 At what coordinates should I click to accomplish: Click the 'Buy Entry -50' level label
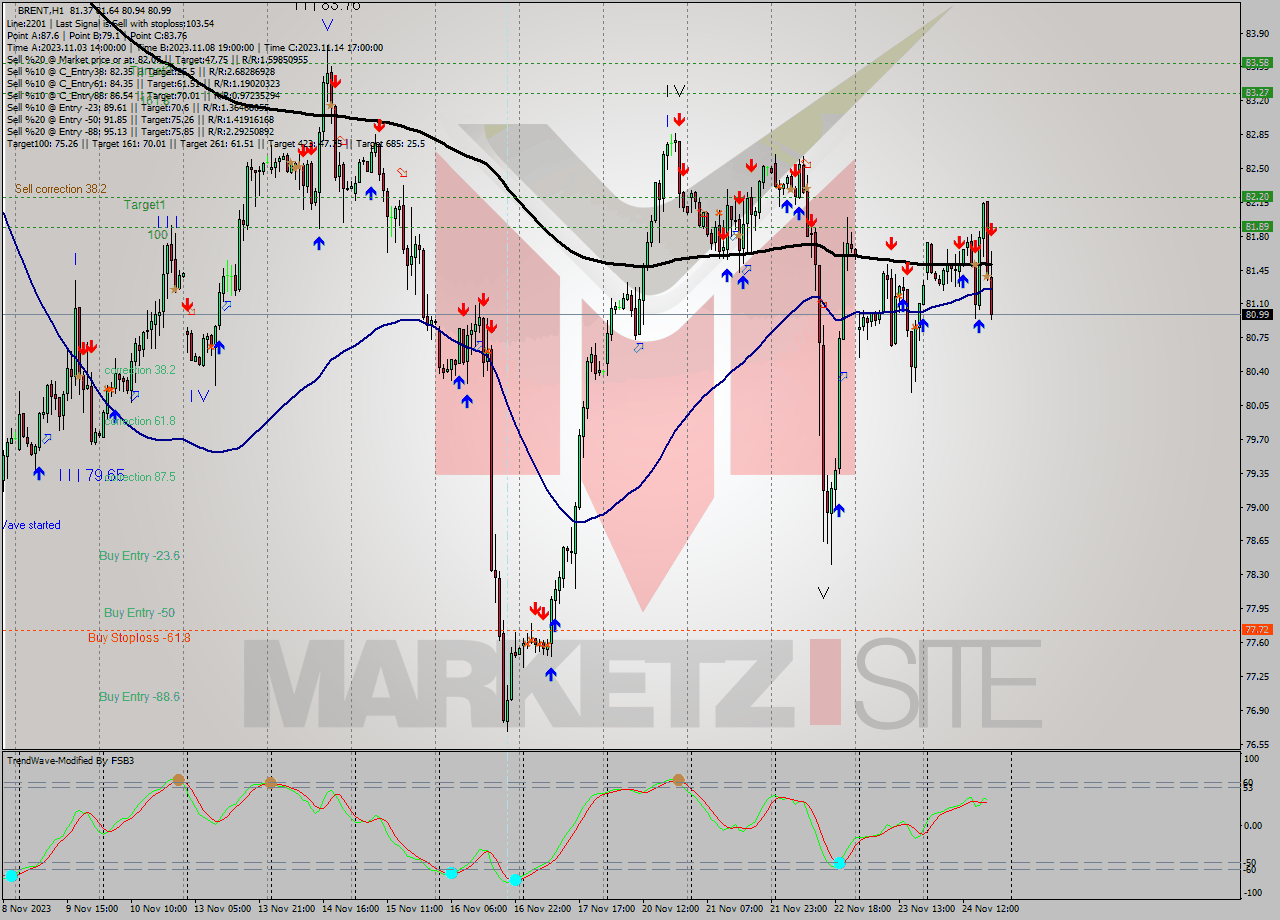click(139, 612)
